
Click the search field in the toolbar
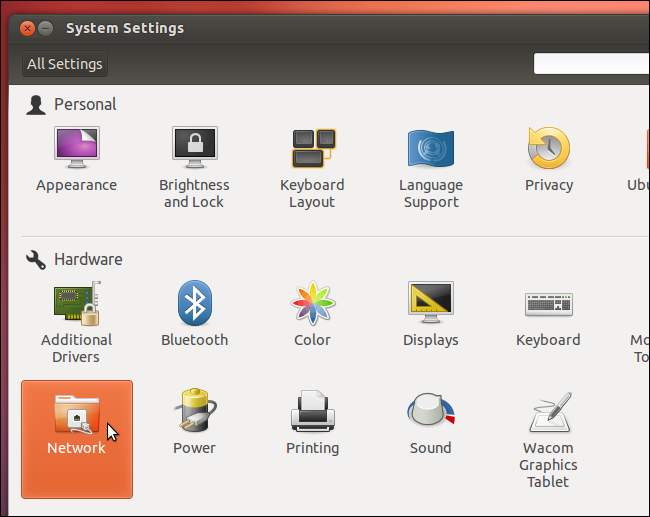(x=591, y=64)
